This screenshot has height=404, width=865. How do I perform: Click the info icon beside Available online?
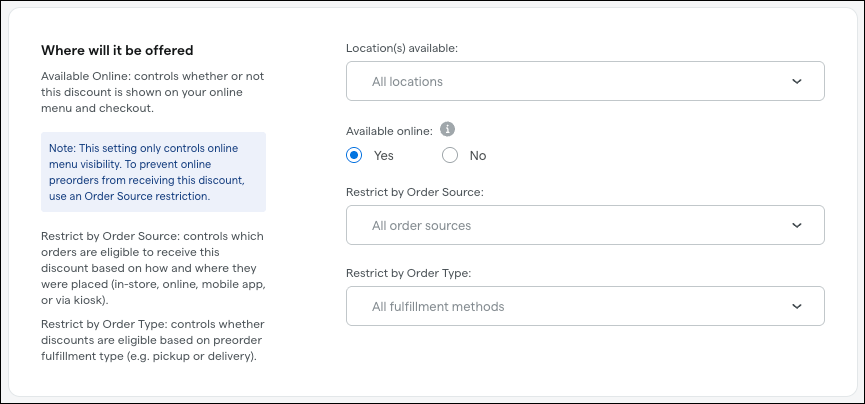point(447,130)
